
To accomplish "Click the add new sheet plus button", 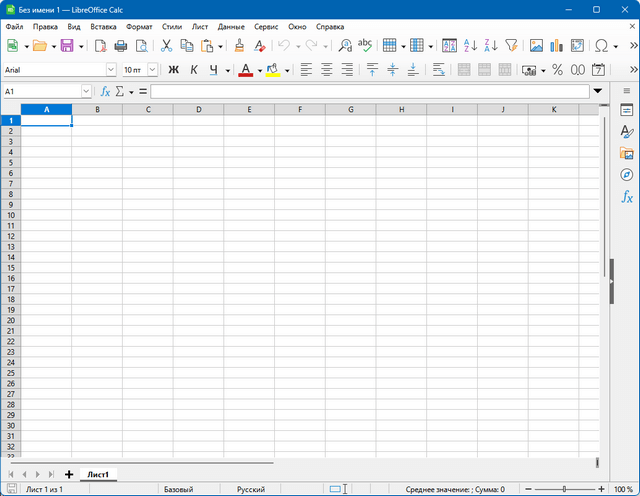I will pos(69,474).
